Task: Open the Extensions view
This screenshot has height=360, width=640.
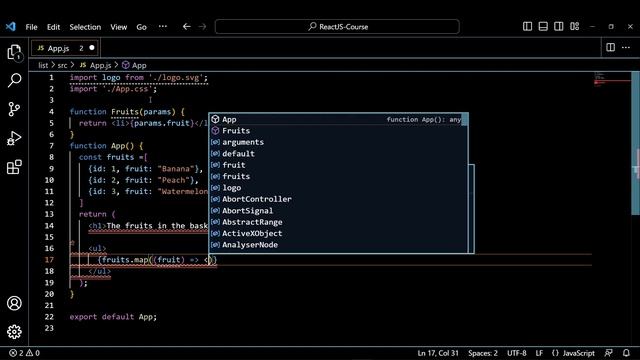Action: point(14,167)
